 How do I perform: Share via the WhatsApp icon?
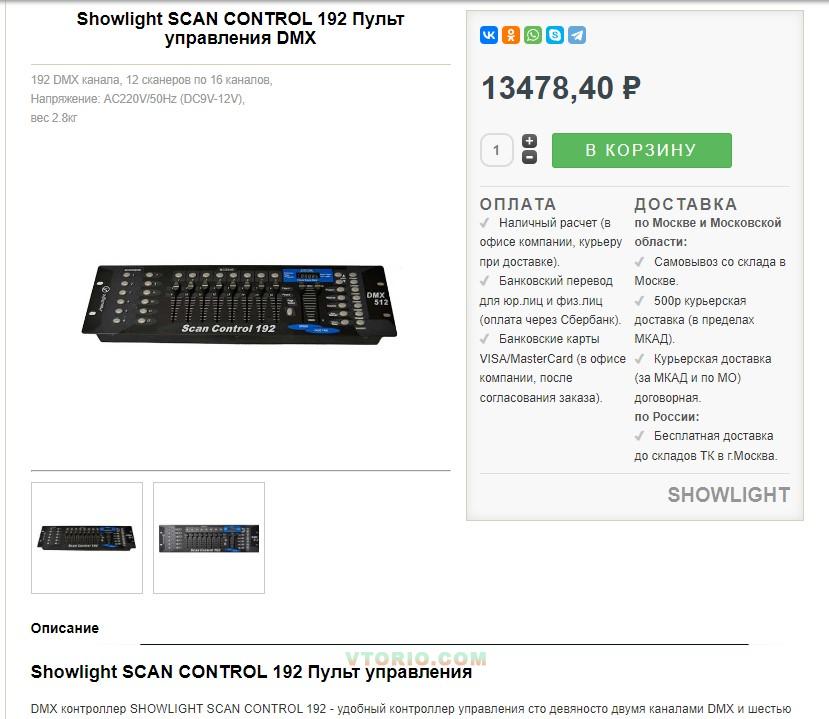coord(533,35)
